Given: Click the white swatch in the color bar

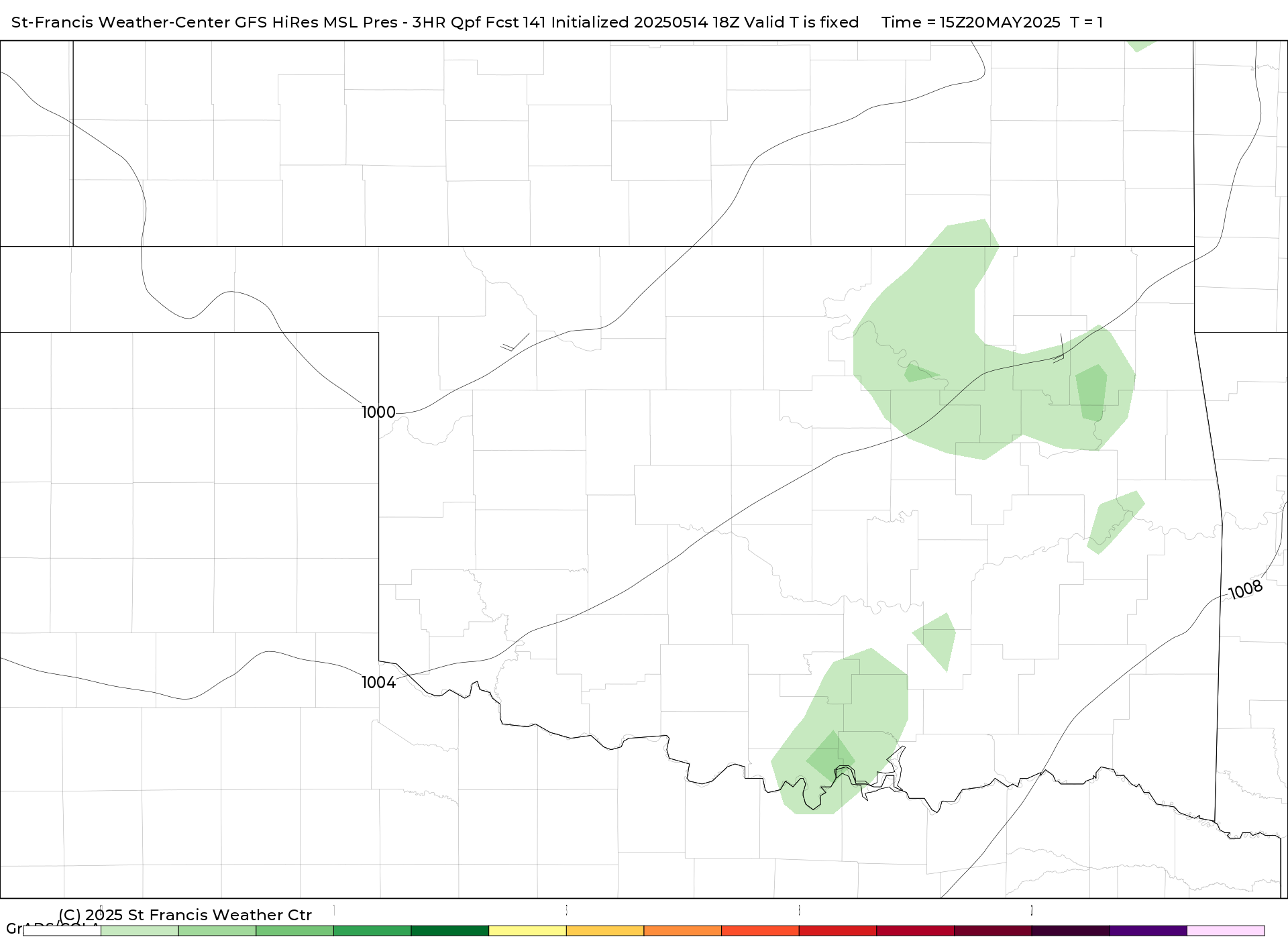Looking at the screenshot, I should point(62,931).
